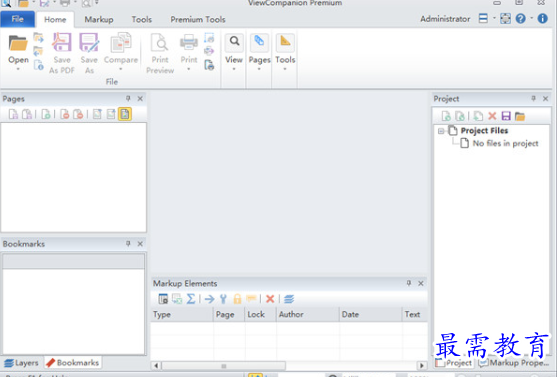This screenshot has height=377, width=557.
Task: Click the first red delete page icon
Action: (x=64, y=114)
